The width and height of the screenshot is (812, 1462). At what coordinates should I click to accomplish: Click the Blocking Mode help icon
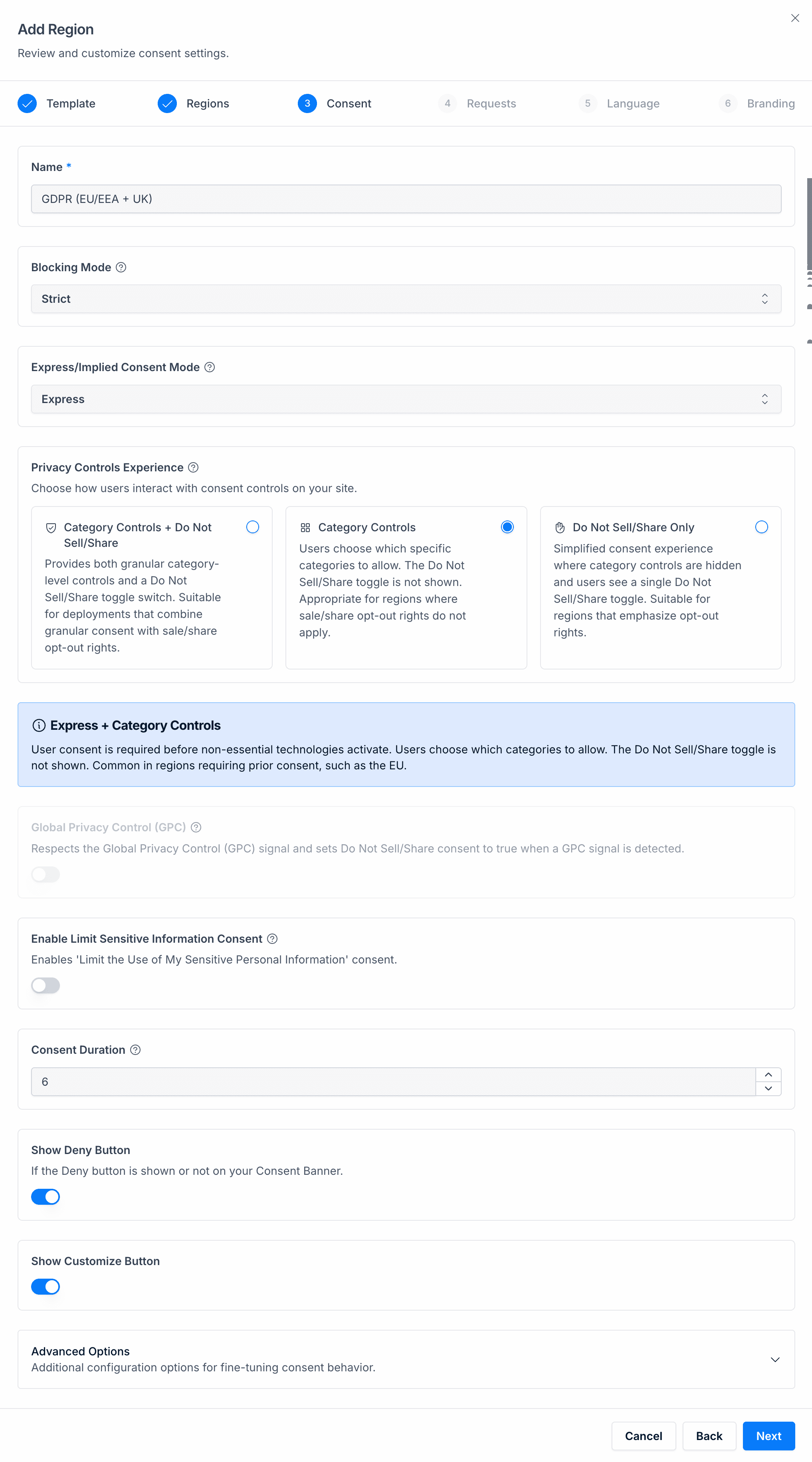click(121, 267)
